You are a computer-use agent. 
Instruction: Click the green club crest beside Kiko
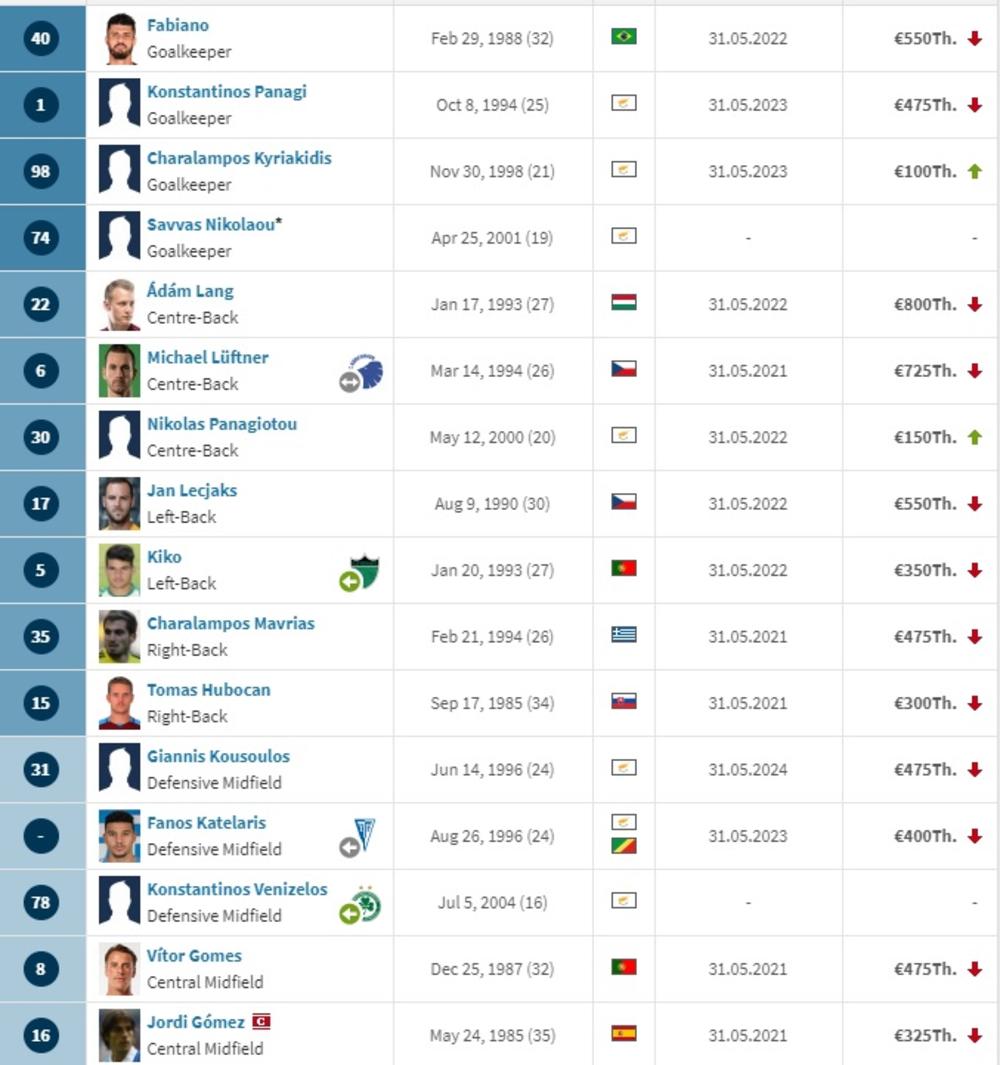363,573
